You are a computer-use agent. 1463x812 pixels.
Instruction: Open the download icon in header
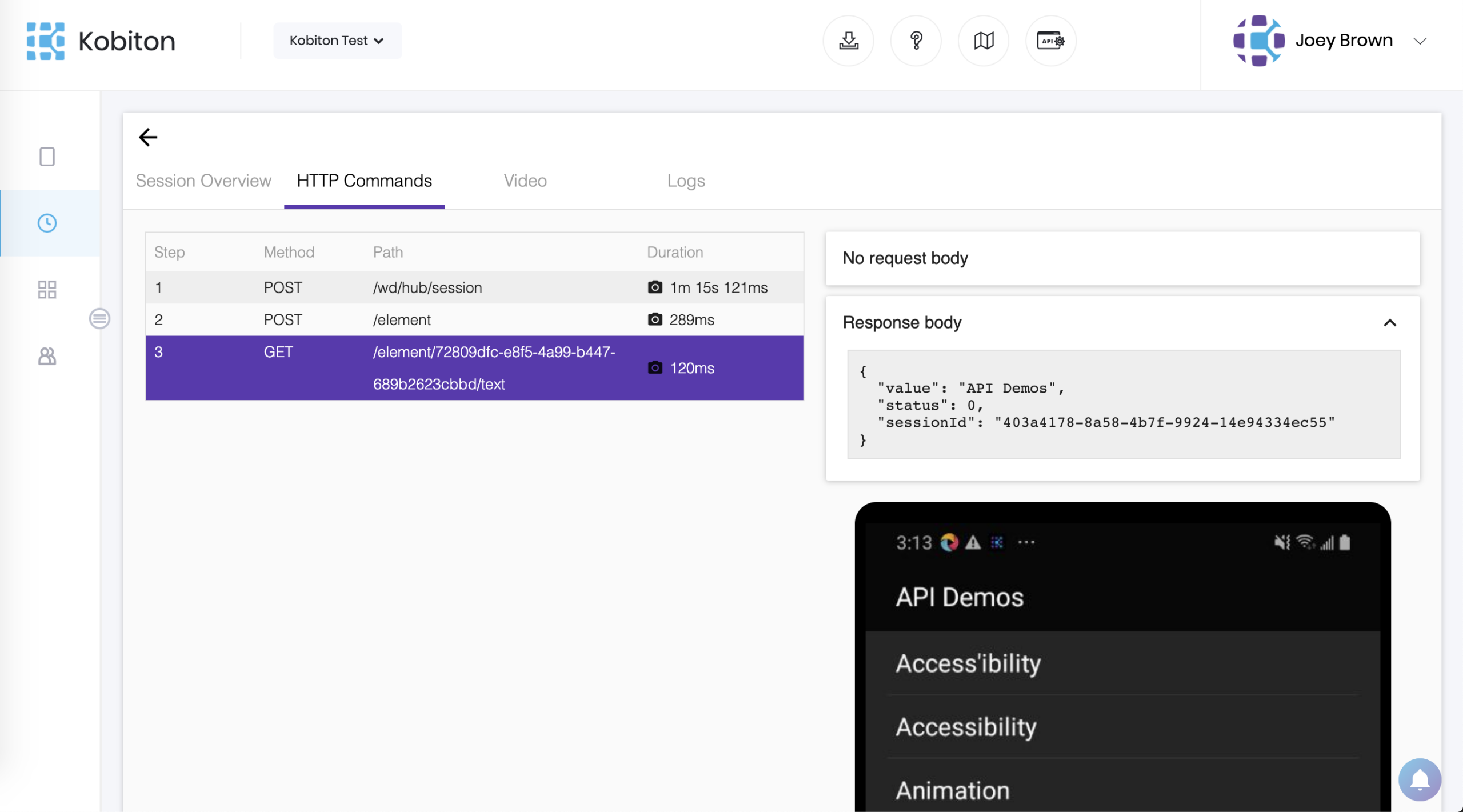(848, 41)
